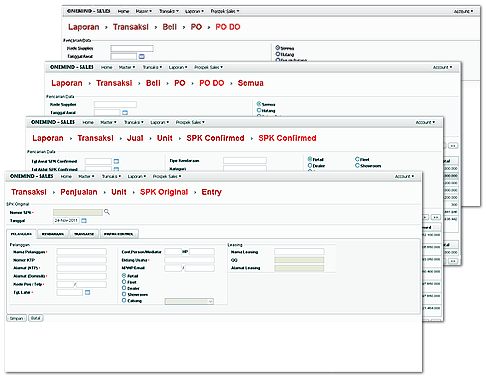
Task: Click the magnifier icon beside Nomor SPK
Action: [107, 212]
